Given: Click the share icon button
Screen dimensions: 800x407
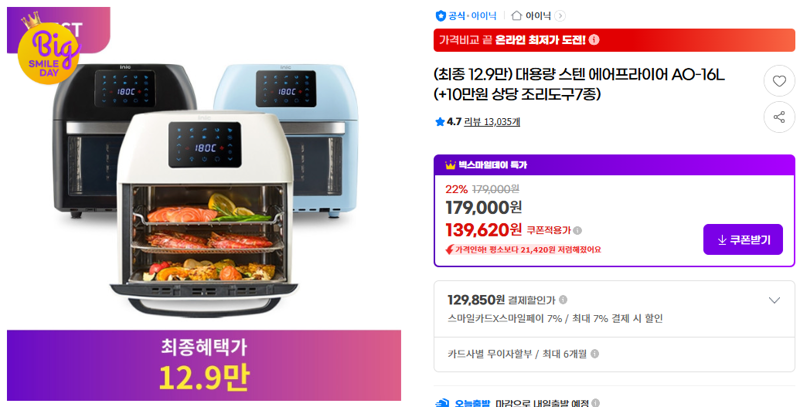Looking at the screenshot, I should coord(779,117).
